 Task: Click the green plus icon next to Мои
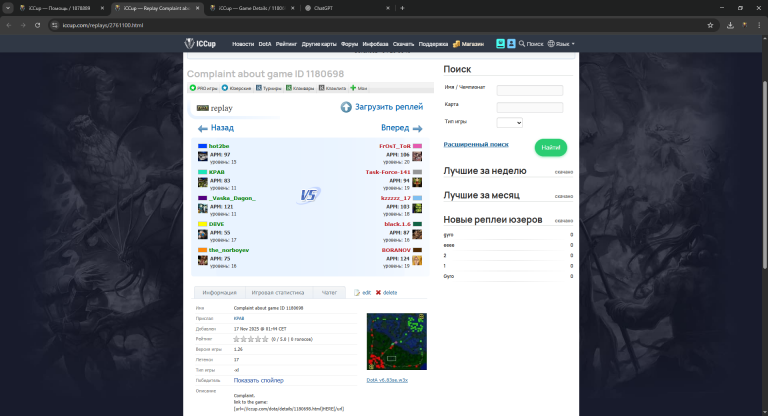pos(353,88)
